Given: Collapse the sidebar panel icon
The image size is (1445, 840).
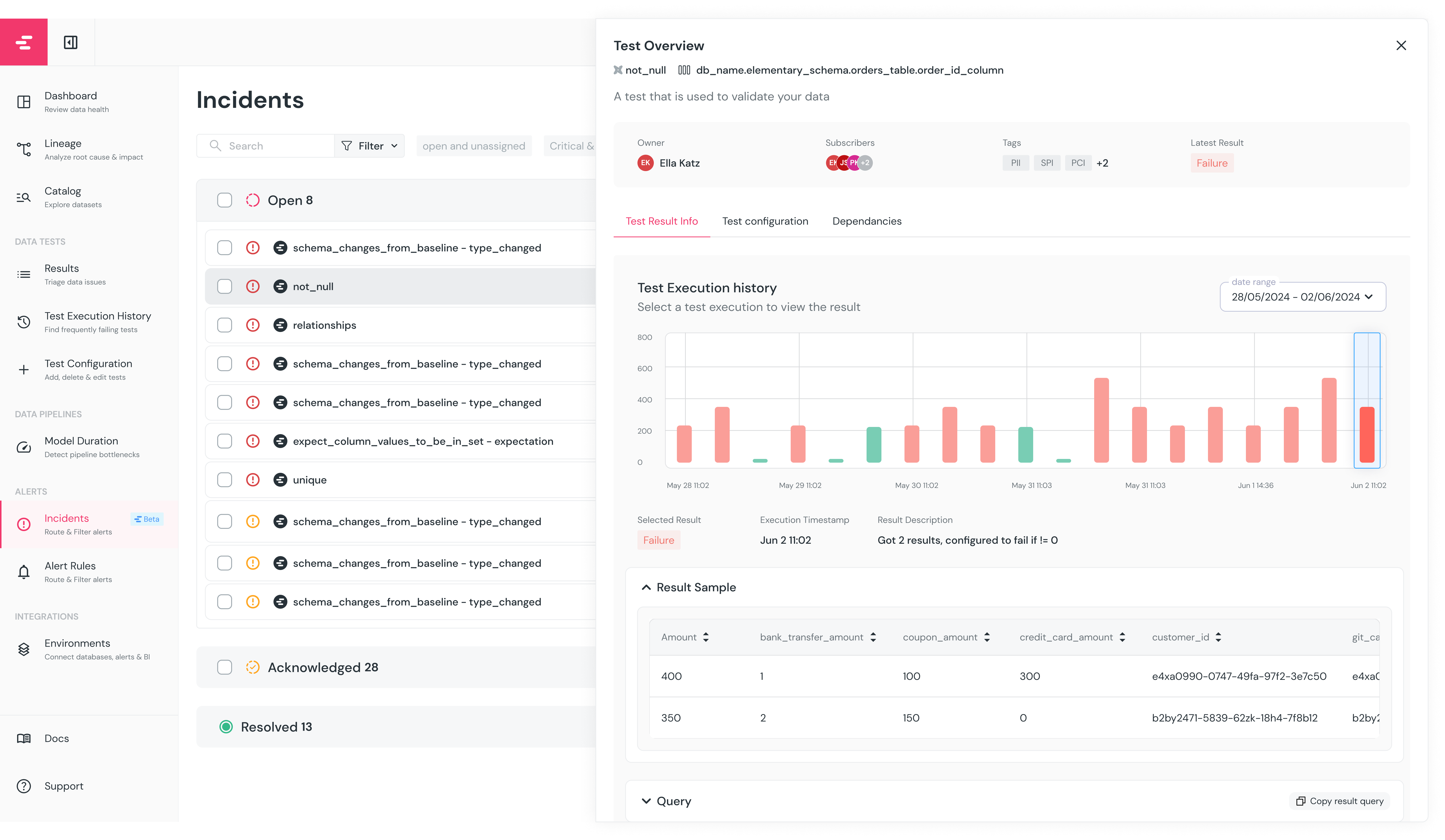Looking at the screenshot, I should coord(70,42).
